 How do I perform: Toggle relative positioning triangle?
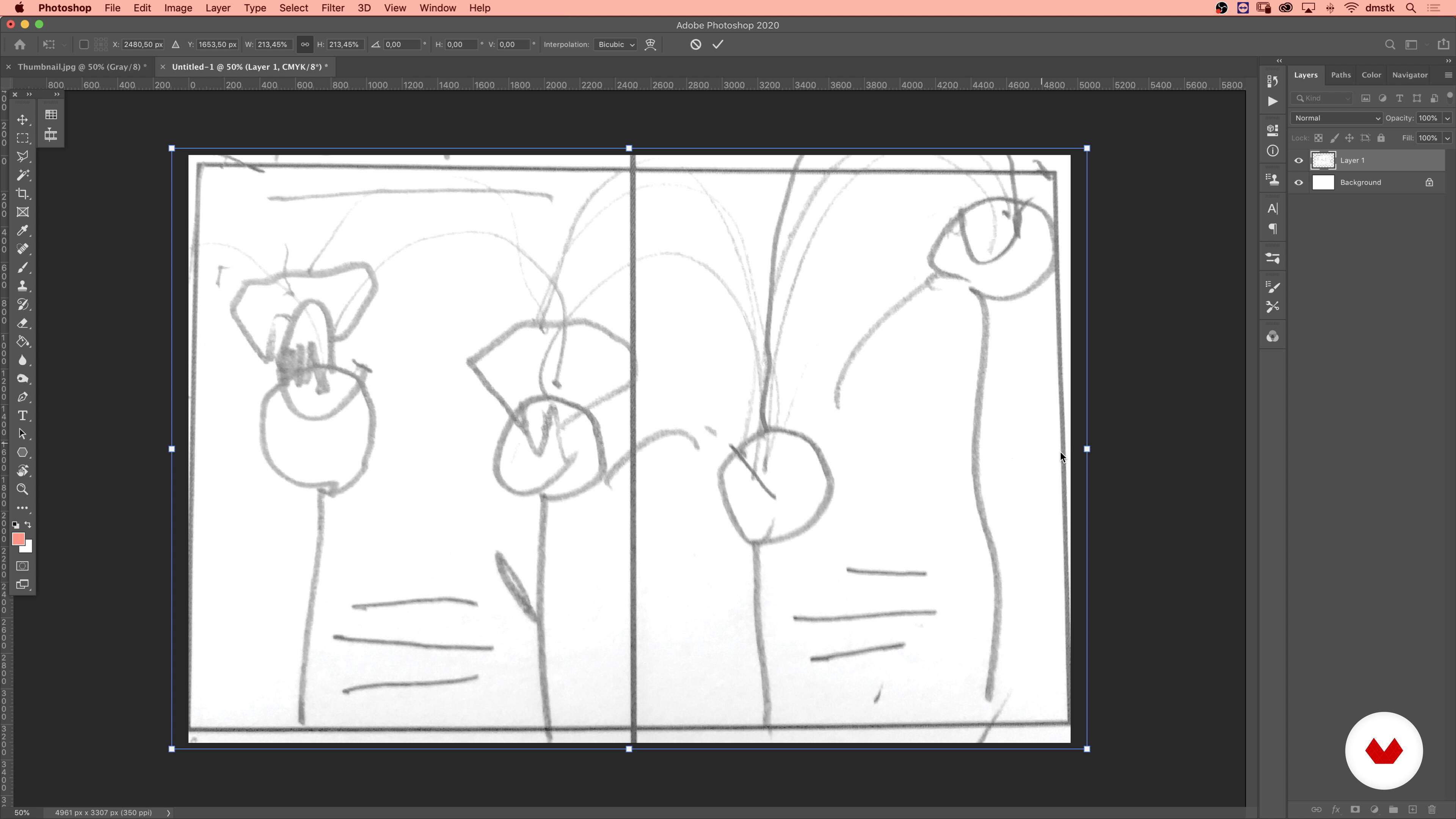tap(176, 44)
